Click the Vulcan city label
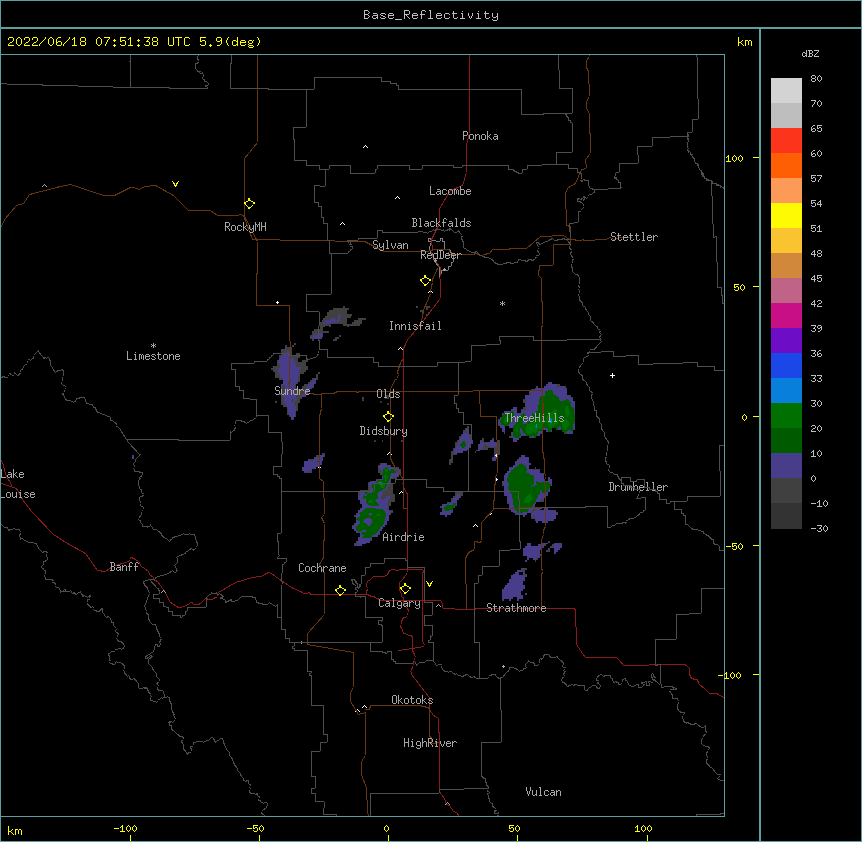Image resolution: width=862 pixels, height=842 pixels. [x=543, y=792]
